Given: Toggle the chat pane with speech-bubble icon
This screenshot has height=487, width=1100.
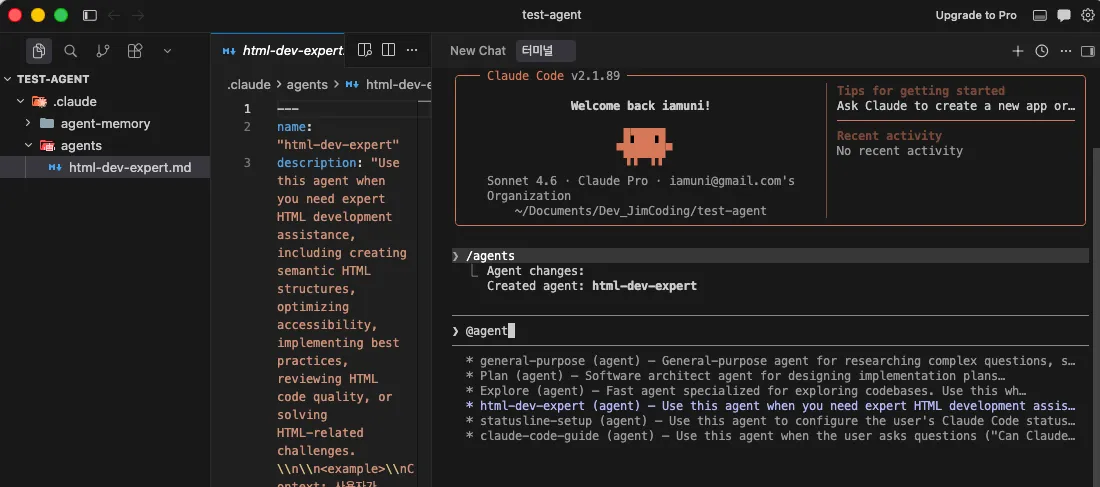Looking at the screenshot, I should click(x=1064, y=15).
